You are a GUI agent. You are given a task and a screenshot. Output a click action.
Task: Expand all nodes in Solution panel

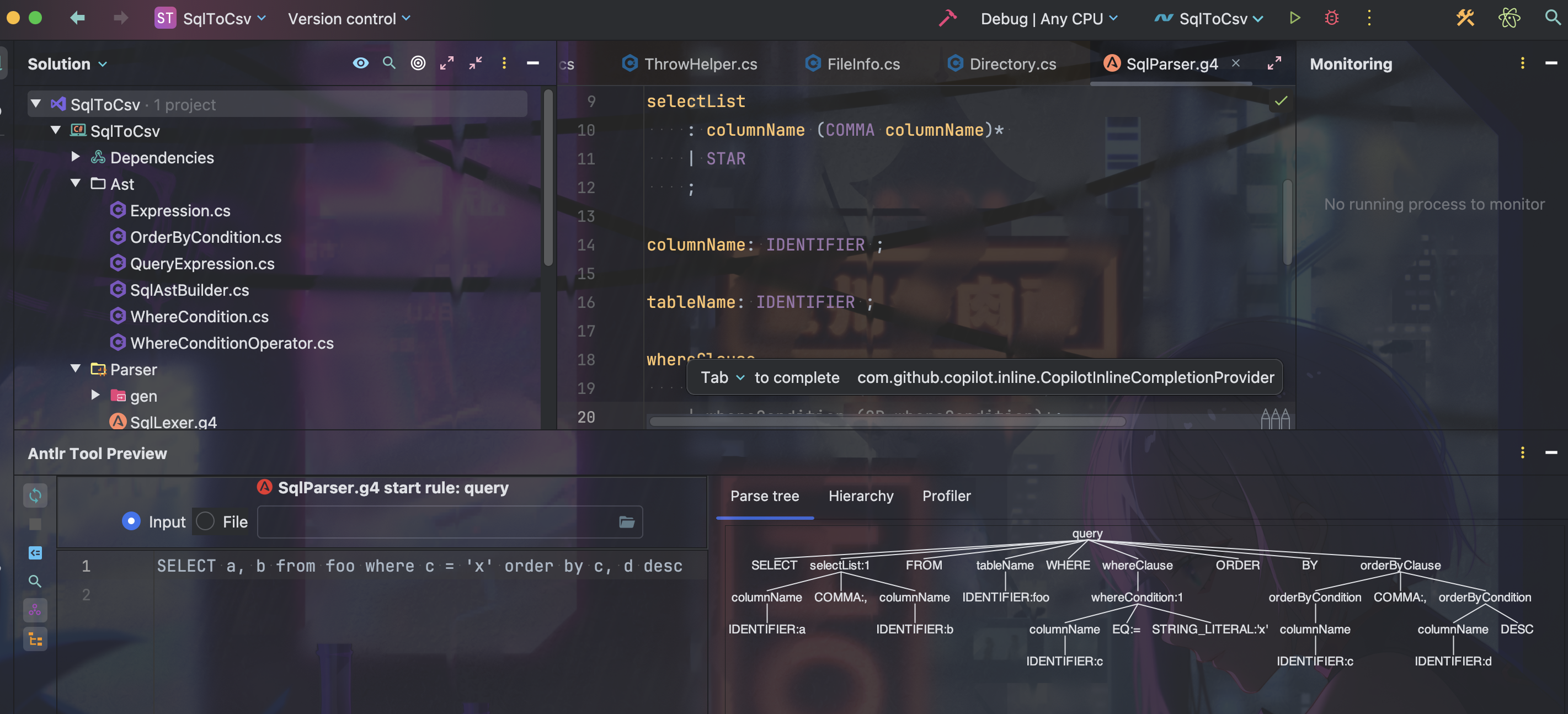(447, 63)
